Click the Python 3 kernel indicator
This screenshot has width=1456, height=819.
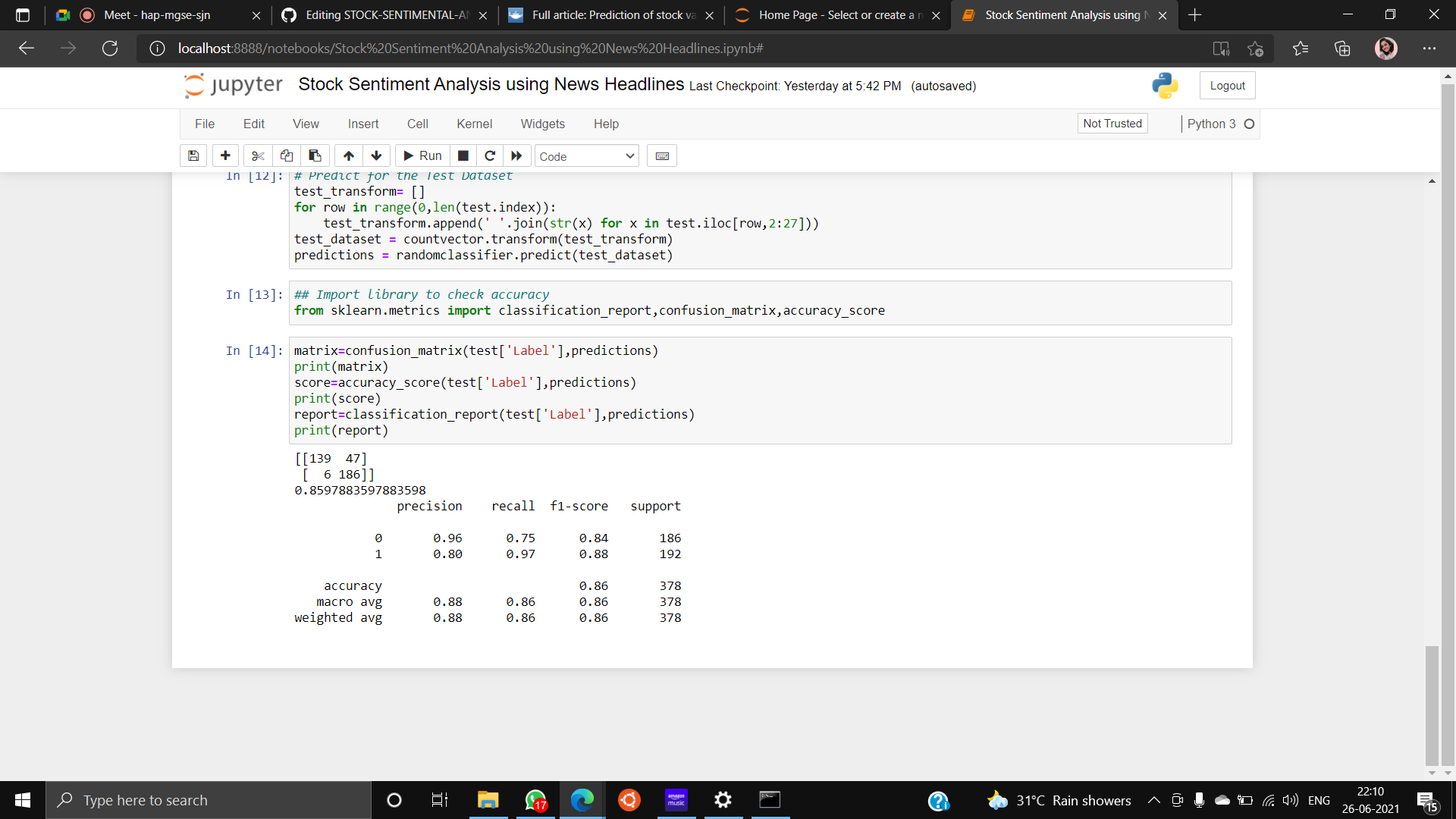pos(1210,124)
